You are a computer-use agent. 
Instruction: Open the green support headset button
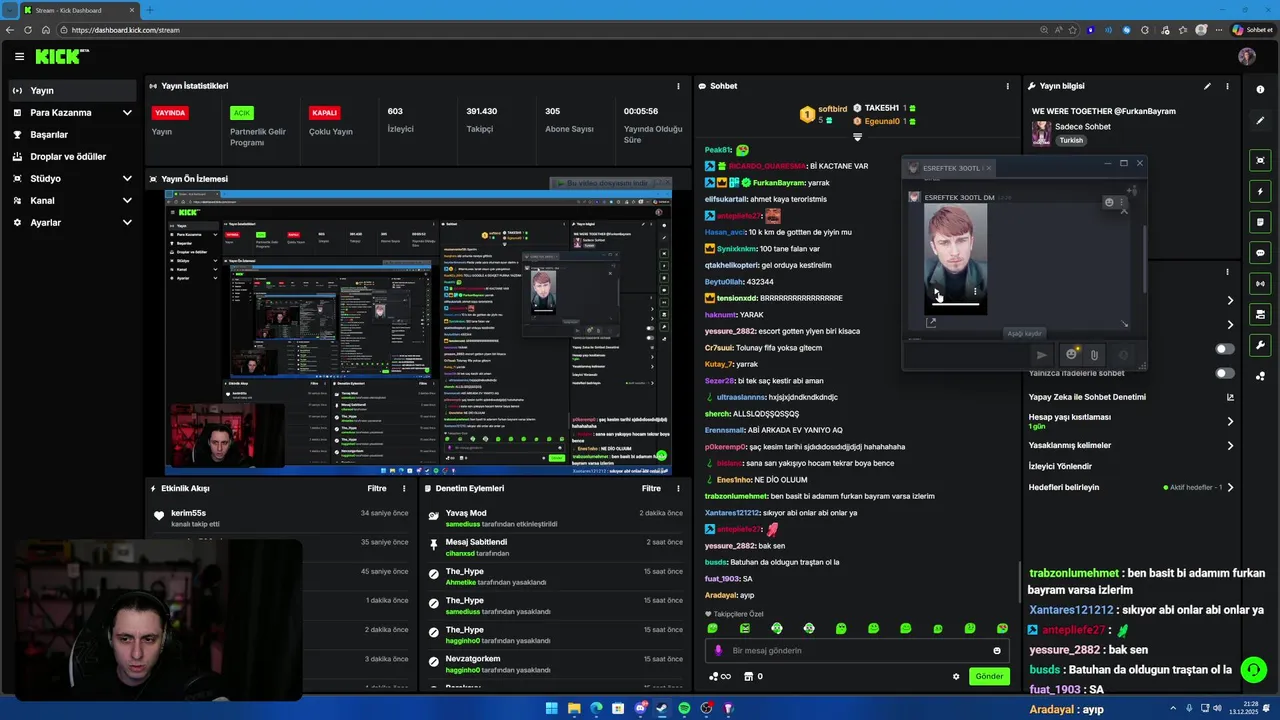[x=1253, y=669]
